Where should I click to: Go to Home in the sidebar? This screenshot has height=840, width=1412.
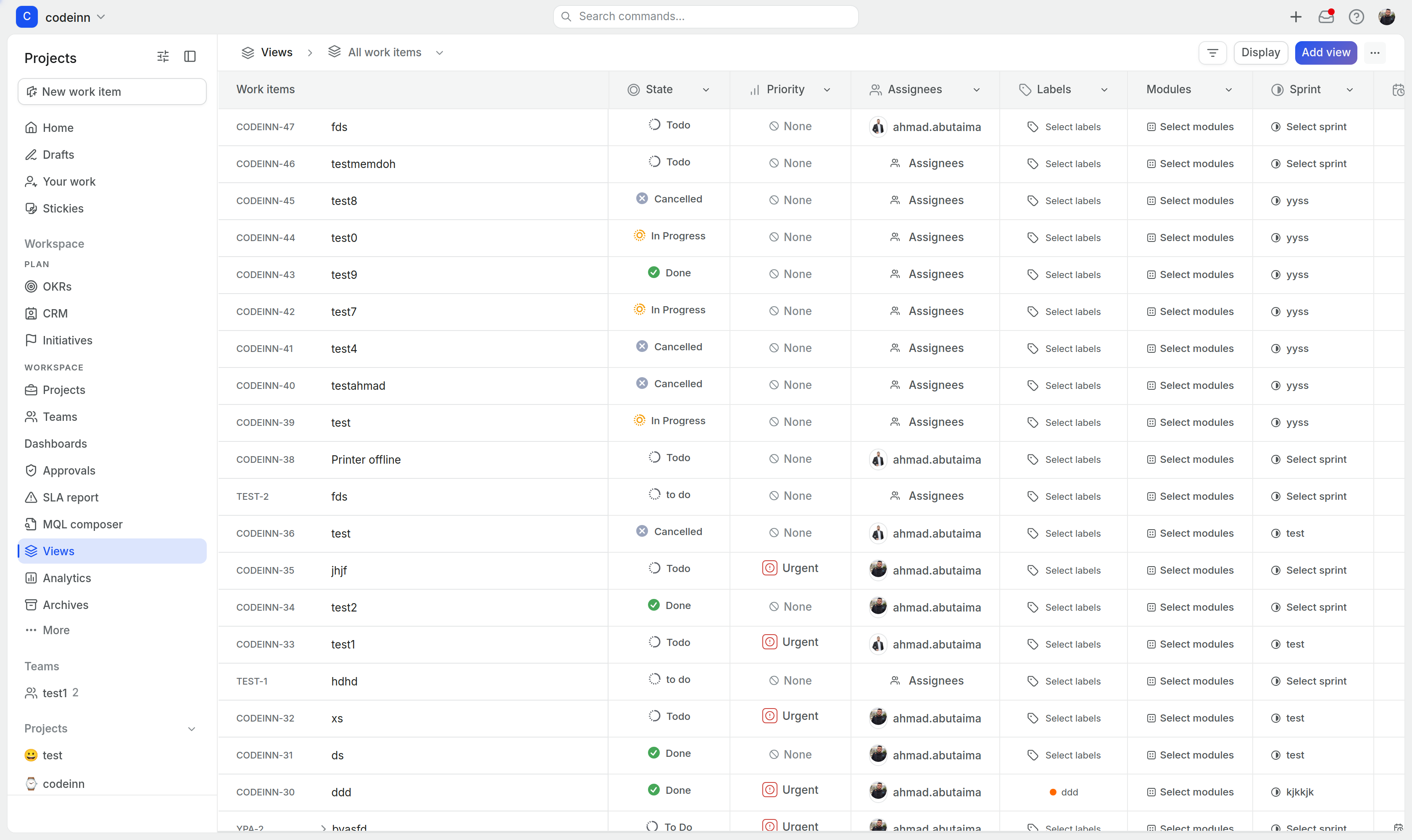pos(112,128)
